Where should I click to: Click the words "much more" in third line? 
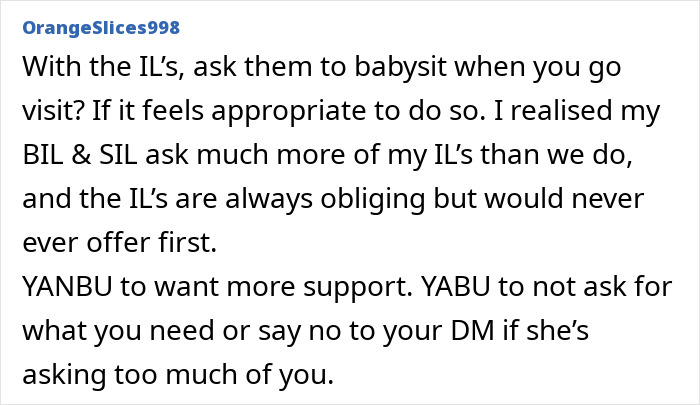pyautogui.click(x=271, y=154)
